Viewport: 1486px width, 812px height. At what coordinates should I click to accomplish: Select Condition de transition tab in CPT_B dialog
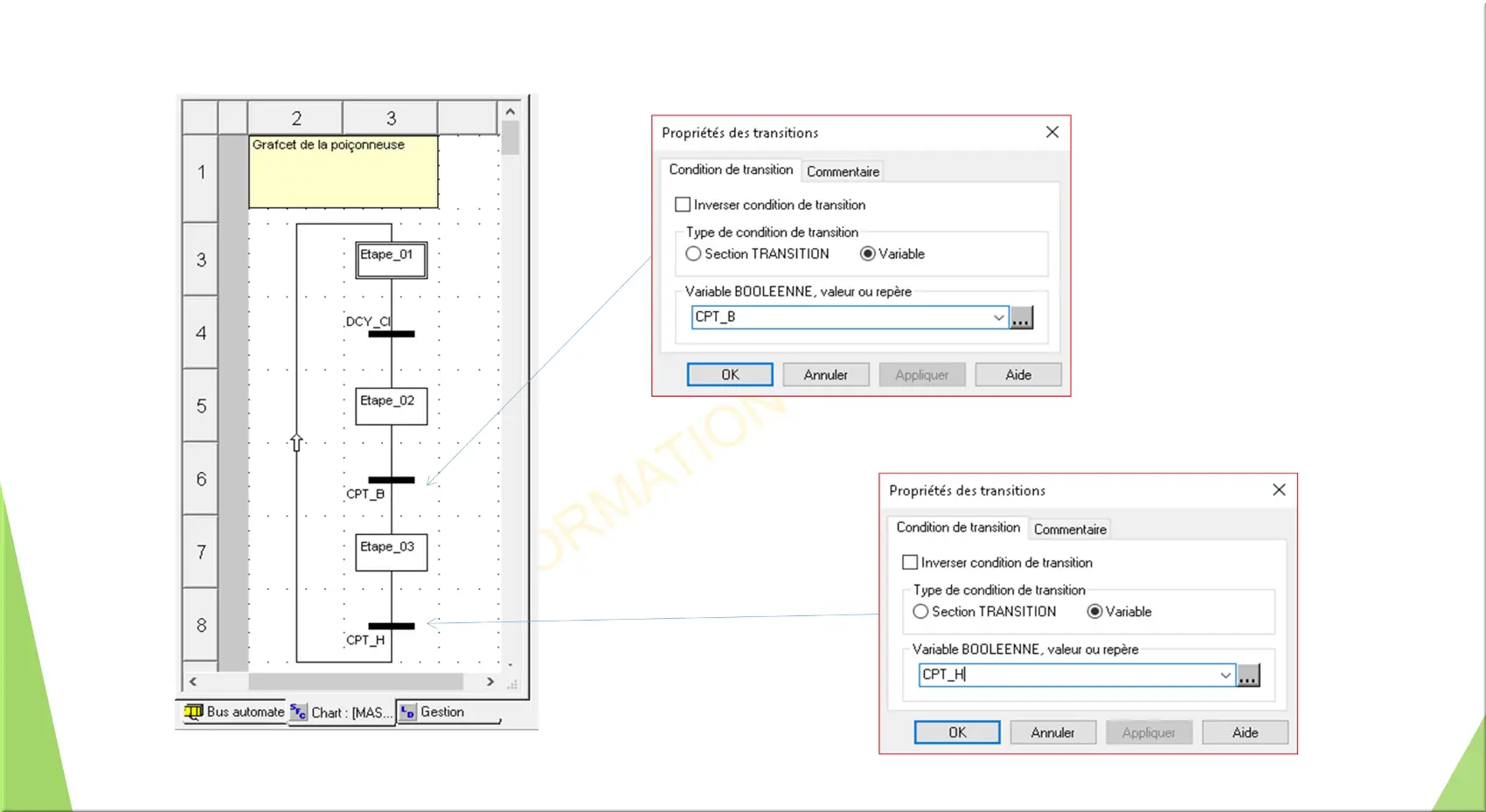[731, 170]
